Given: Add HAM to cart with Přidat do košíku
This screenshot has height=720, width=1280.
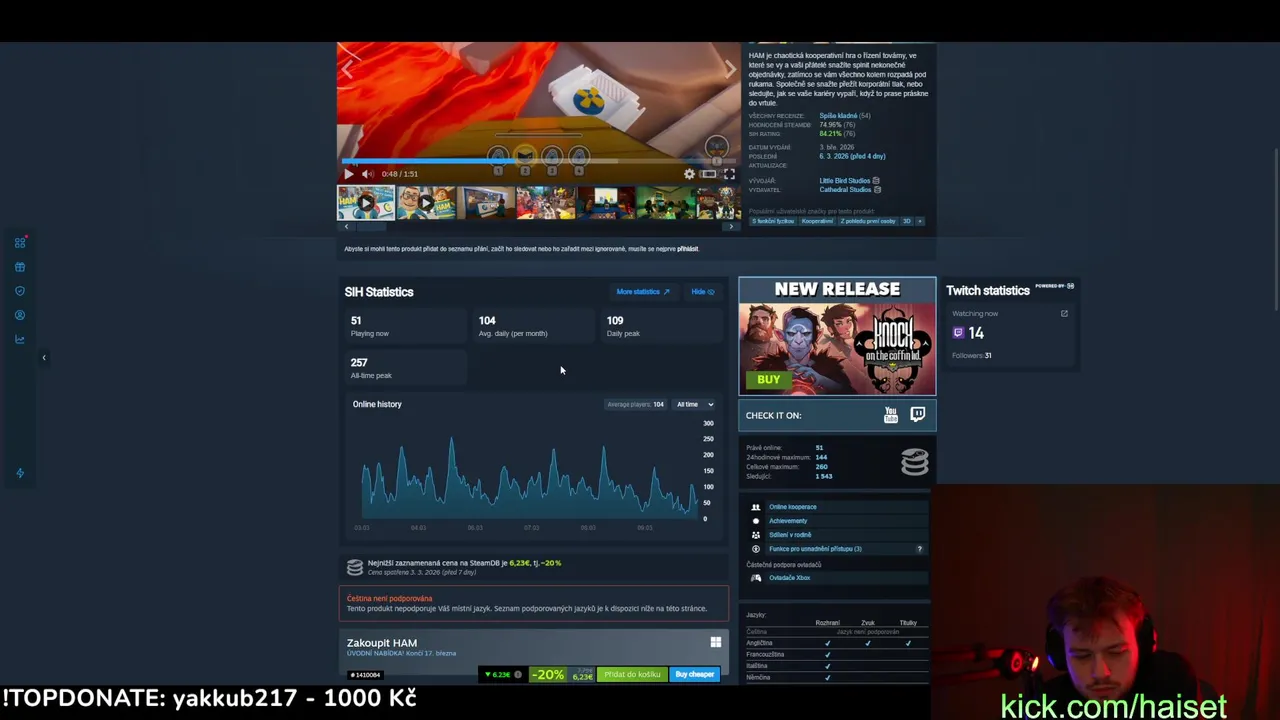Looking at the screenshot, I should pyautogui.click(x=632, y=674).
